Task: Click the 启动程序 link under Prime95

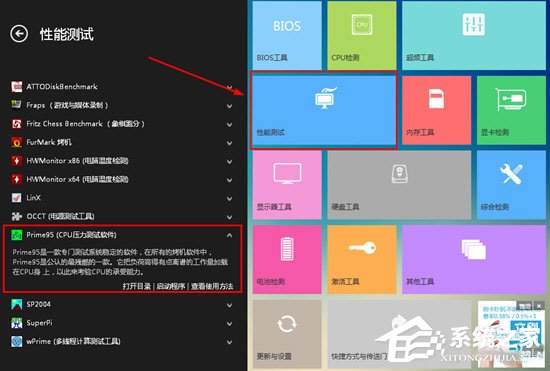Action: coord(171,286)
